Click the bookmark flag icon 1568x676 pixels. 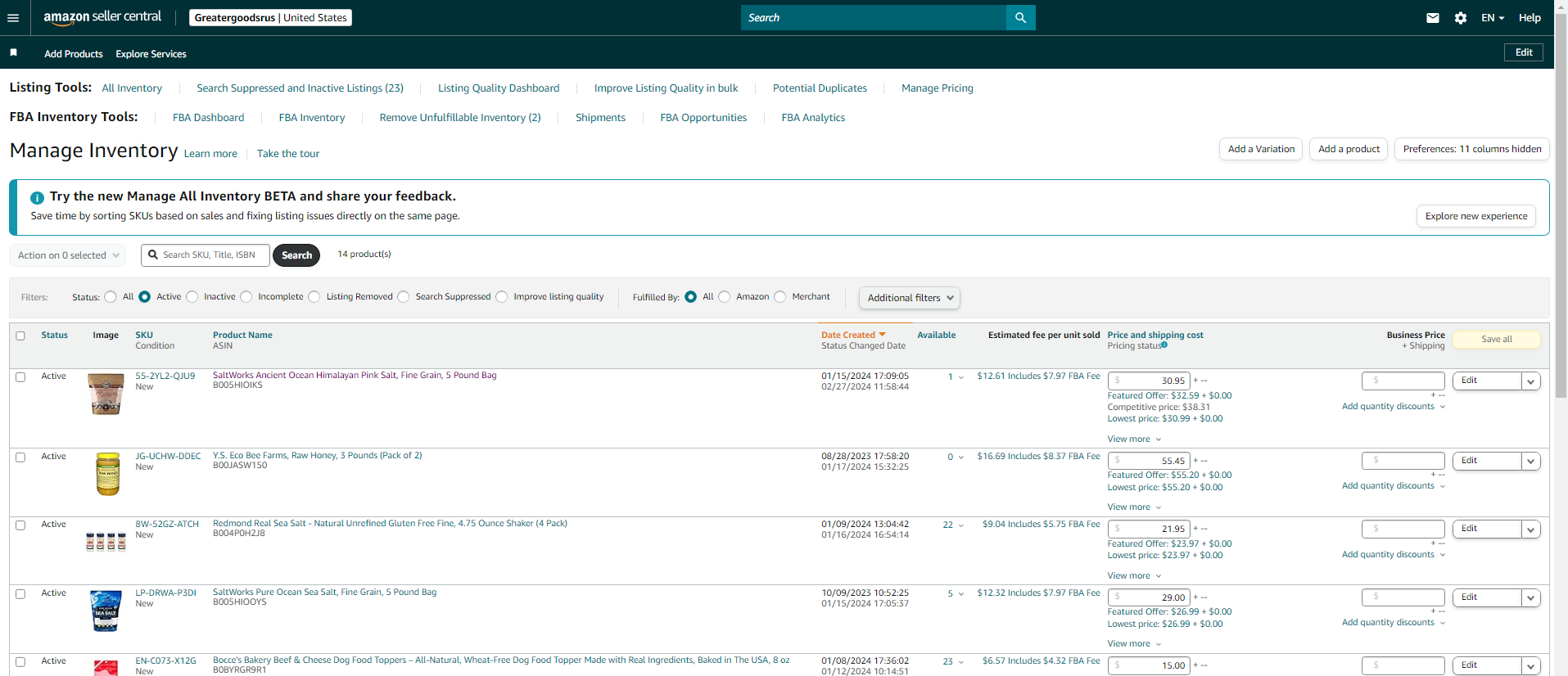13,52
